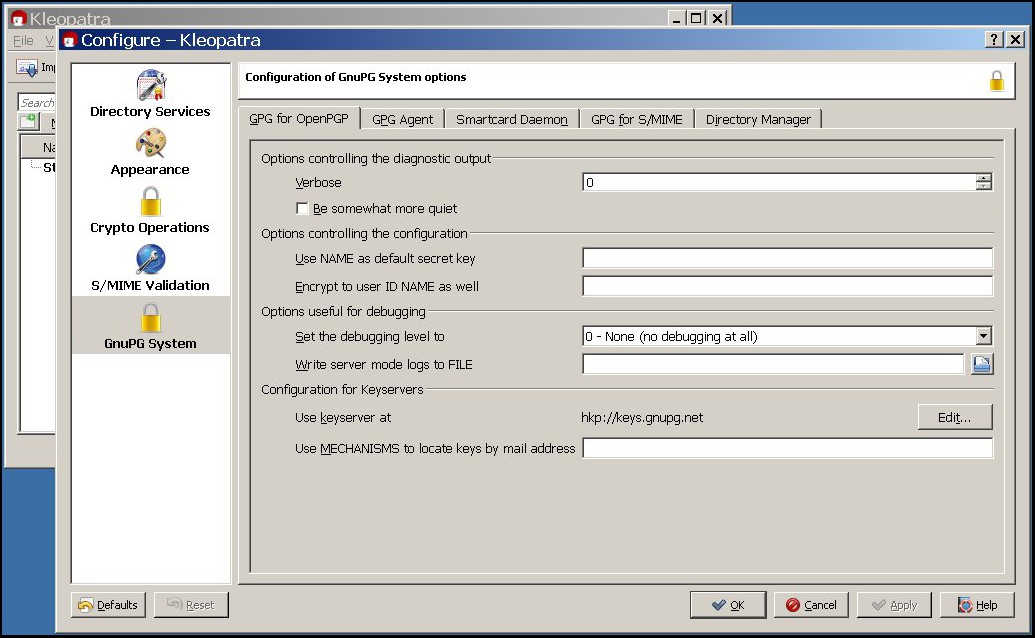Image resolution: width=1035 pixels, height=638 pixels.
Task: Switch to the GPG Agent tab
Action: coord(403,119)
